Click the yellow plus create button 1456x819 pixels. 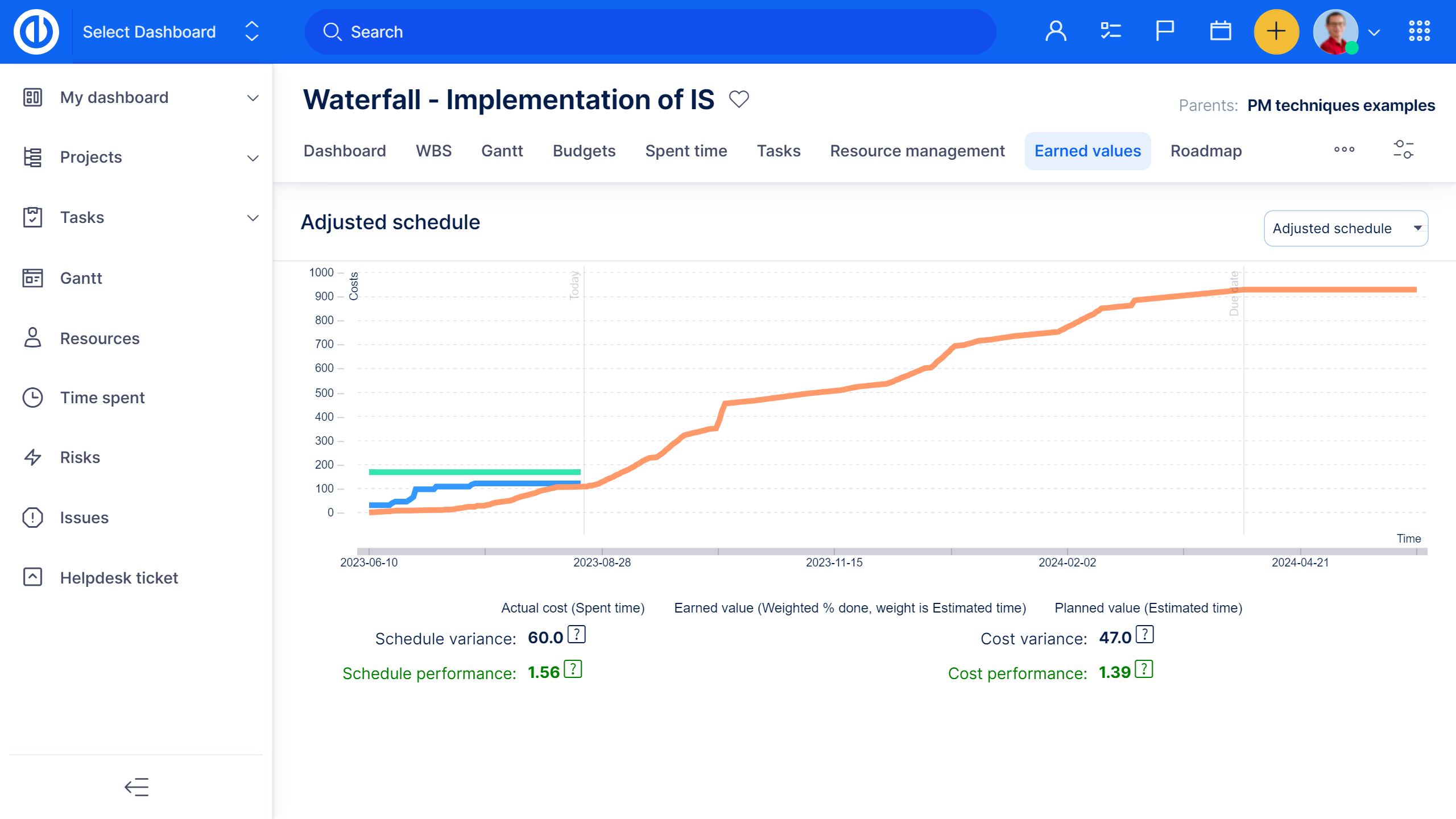[1276, 31]
